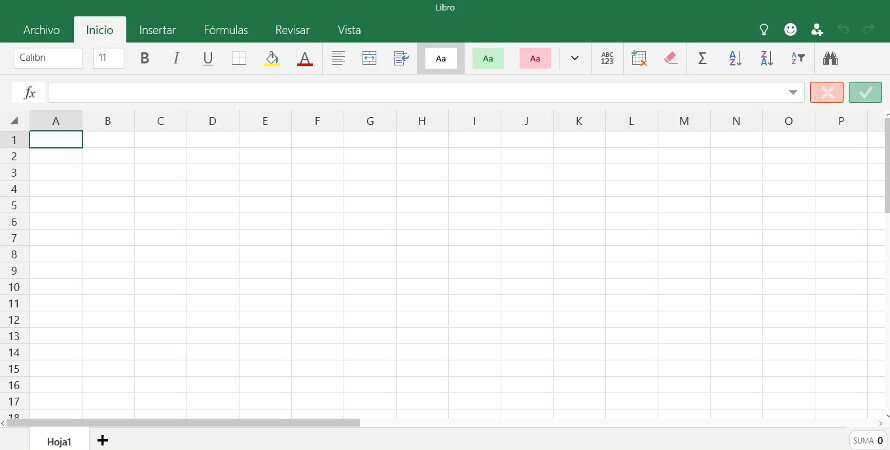Open the Calibri font name box
The height and width of the screenshot is (450, 890).
point(48,58)
